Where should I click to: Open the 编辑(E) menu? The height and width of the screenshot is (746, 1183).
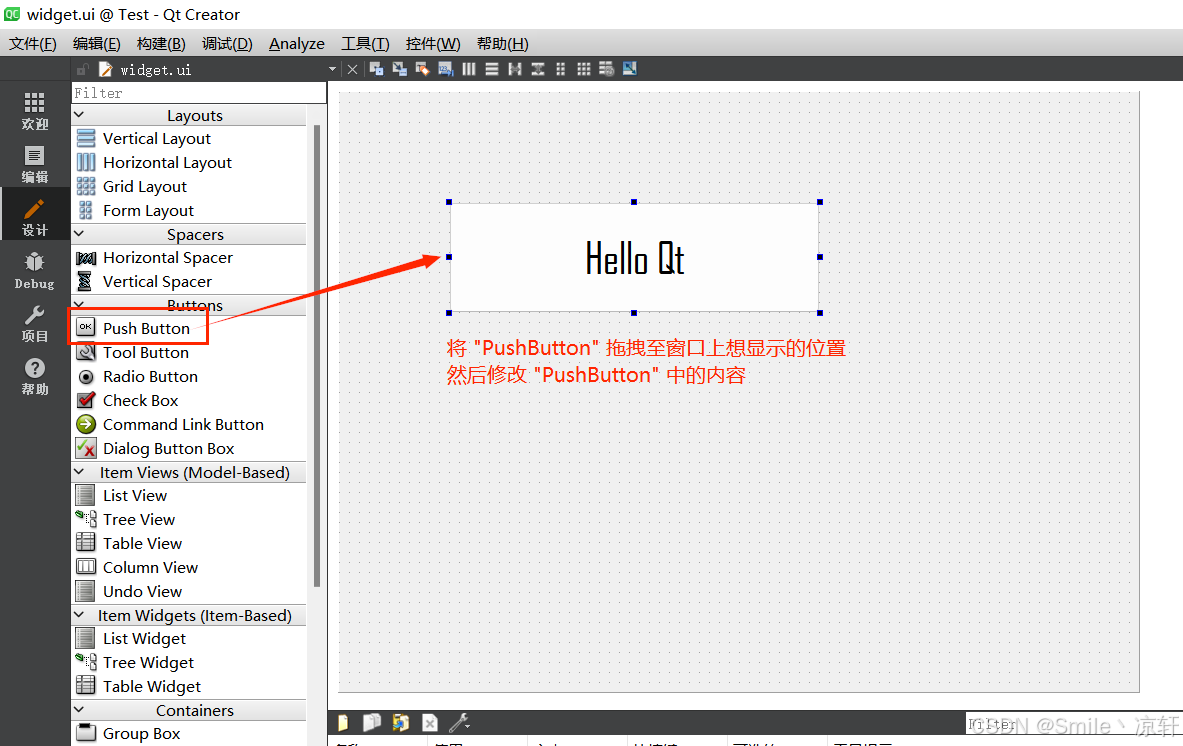(97, 44)
